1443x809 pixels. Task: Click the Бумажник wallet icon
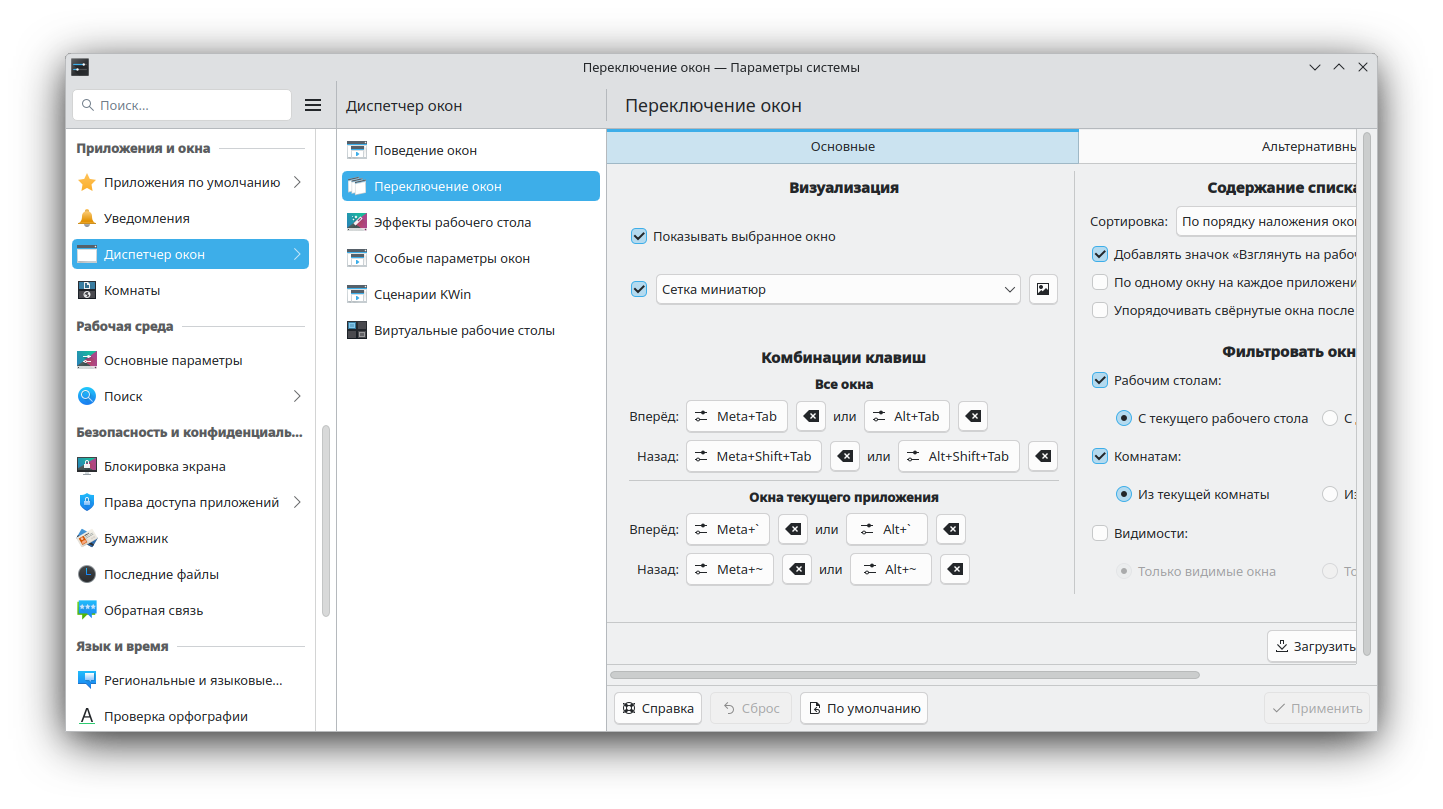click(x=87, y=538)
